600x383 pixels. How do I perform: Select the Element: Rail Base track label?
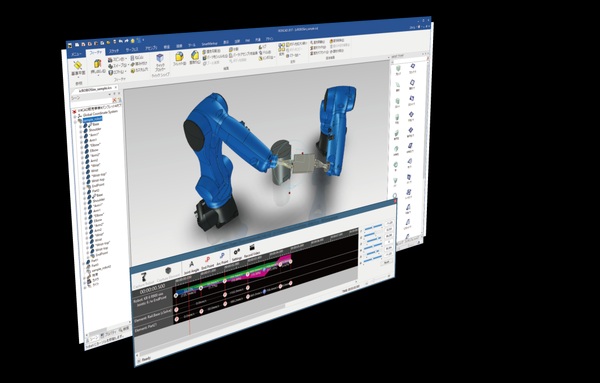point(153,316)
